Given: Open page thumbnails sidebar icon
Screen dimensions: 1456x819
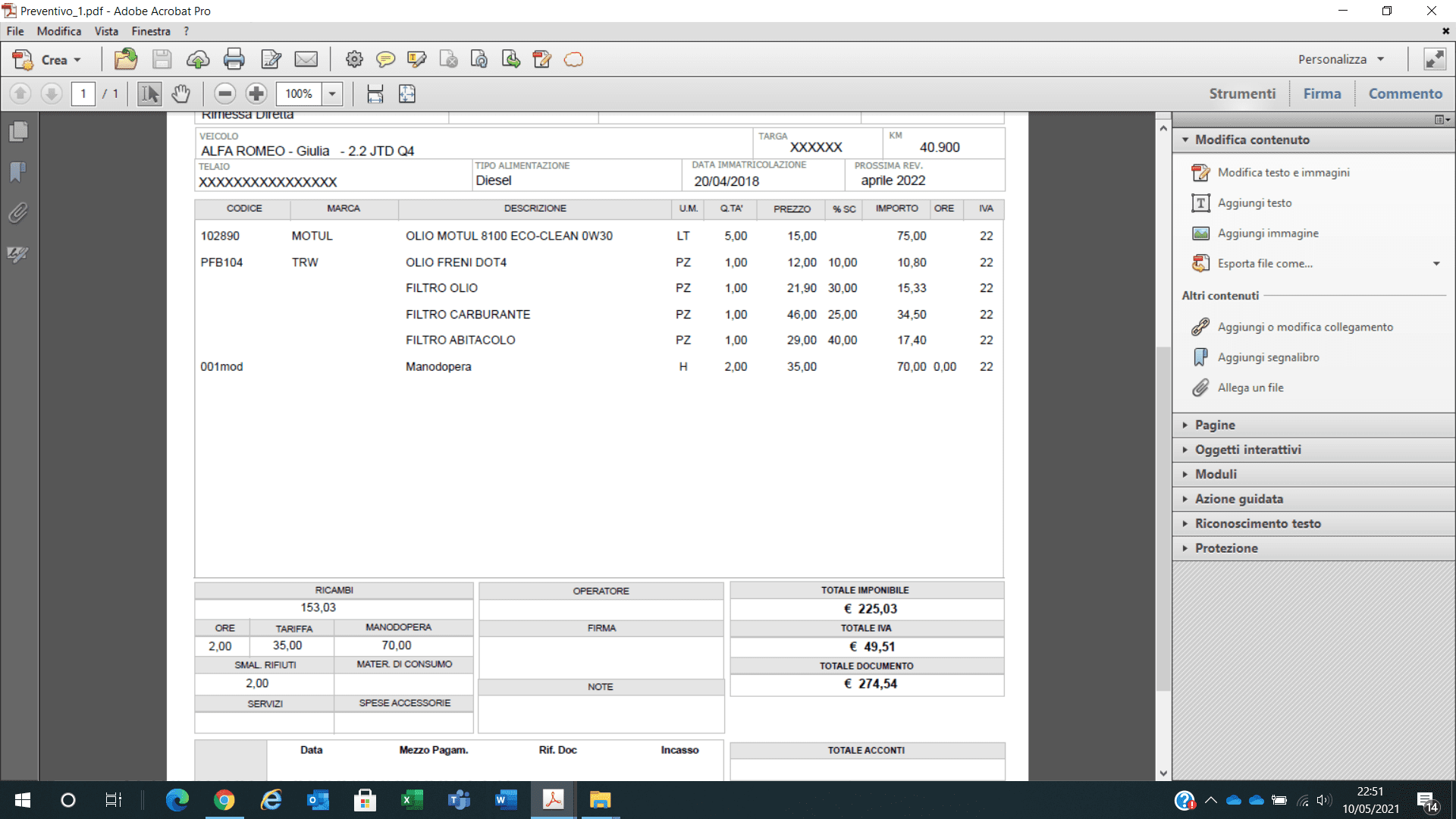Looking at the screenshot, I should click(19, 131).
